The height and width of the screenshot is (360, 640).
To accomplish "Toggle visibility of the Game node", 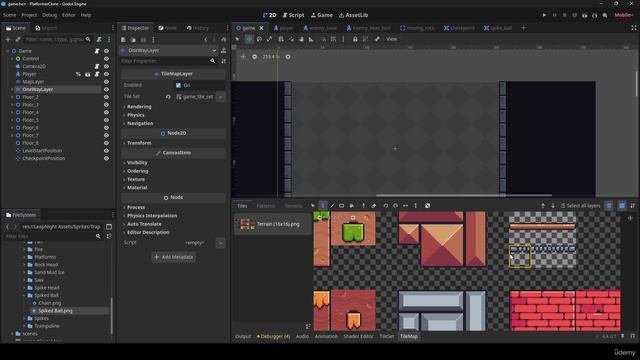I will (106, 51).
